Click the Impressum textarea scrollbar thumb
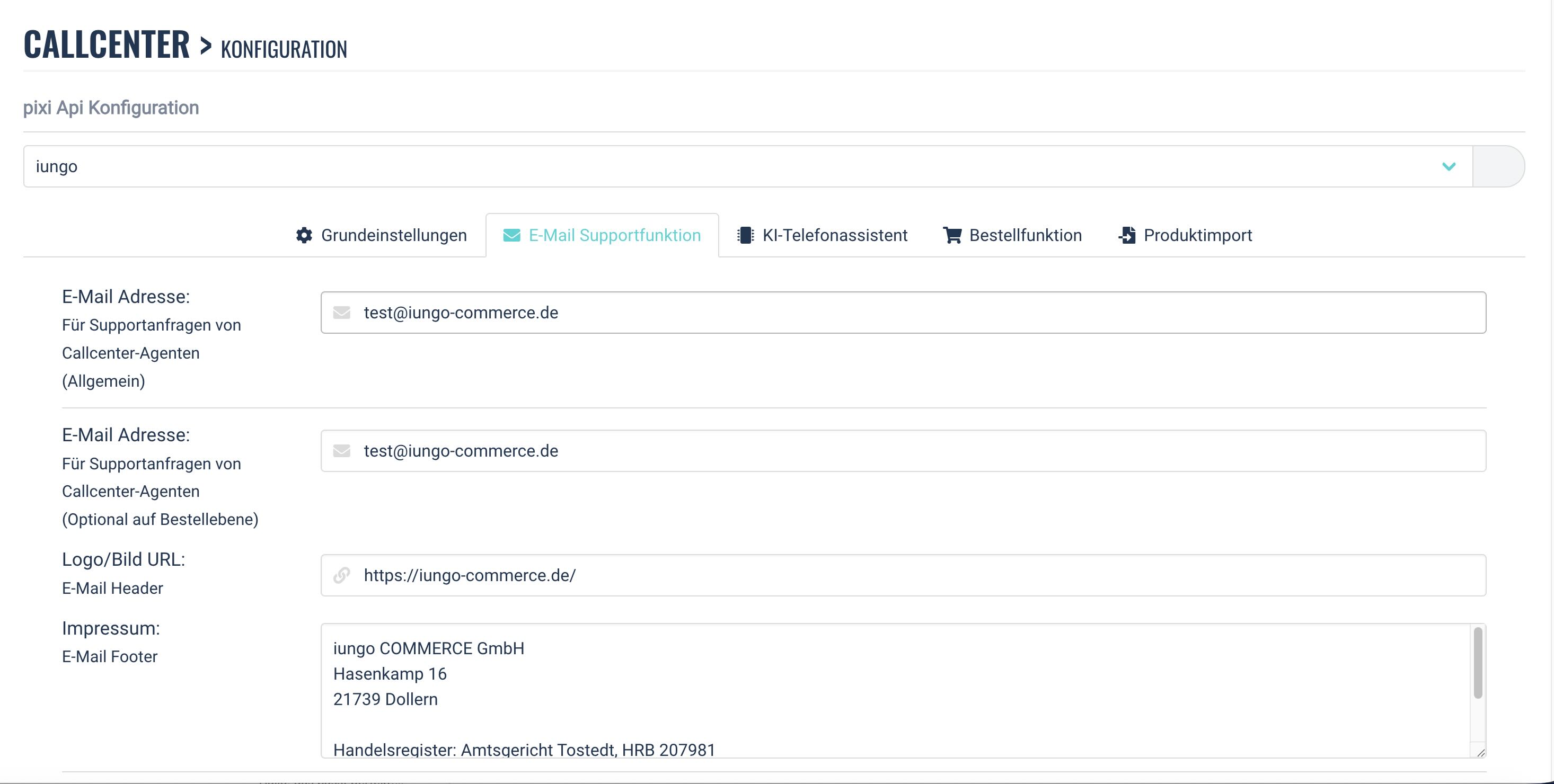The height and width of the screenshot is (784, 1554). point(1477,662)
